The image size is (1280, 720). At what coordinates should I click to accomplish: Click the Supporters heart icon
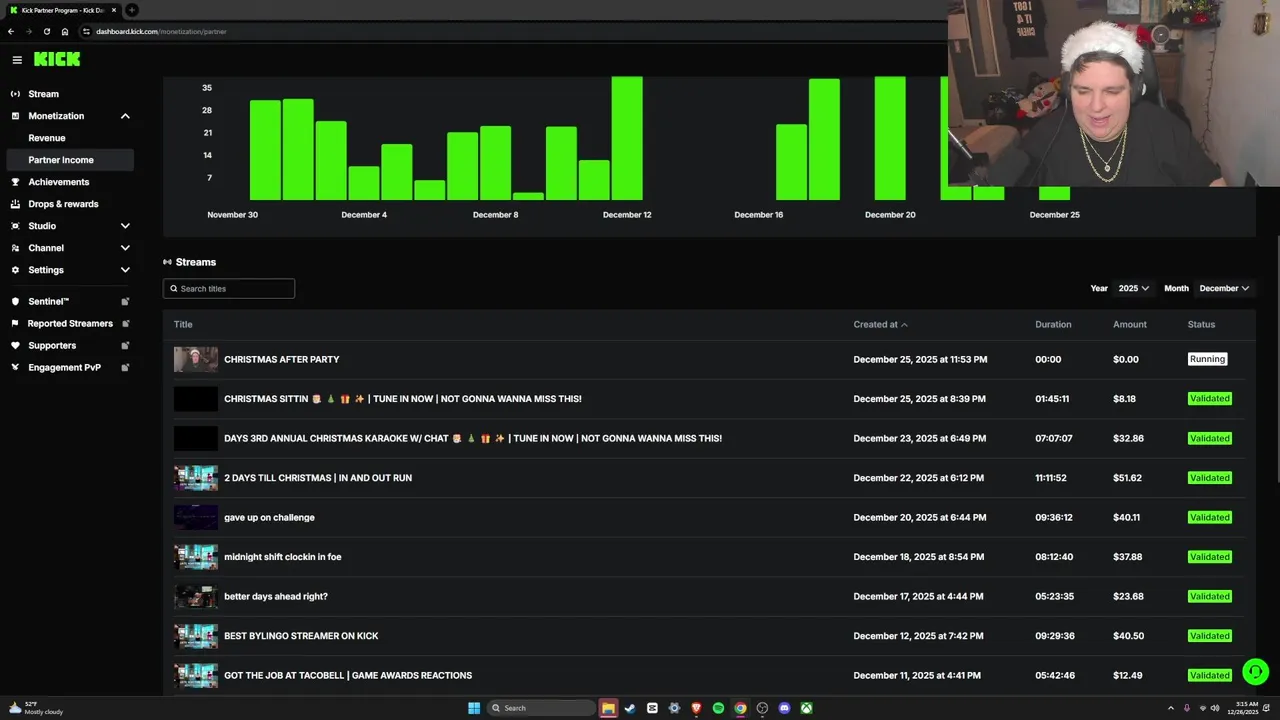click(x=15, y=345)
